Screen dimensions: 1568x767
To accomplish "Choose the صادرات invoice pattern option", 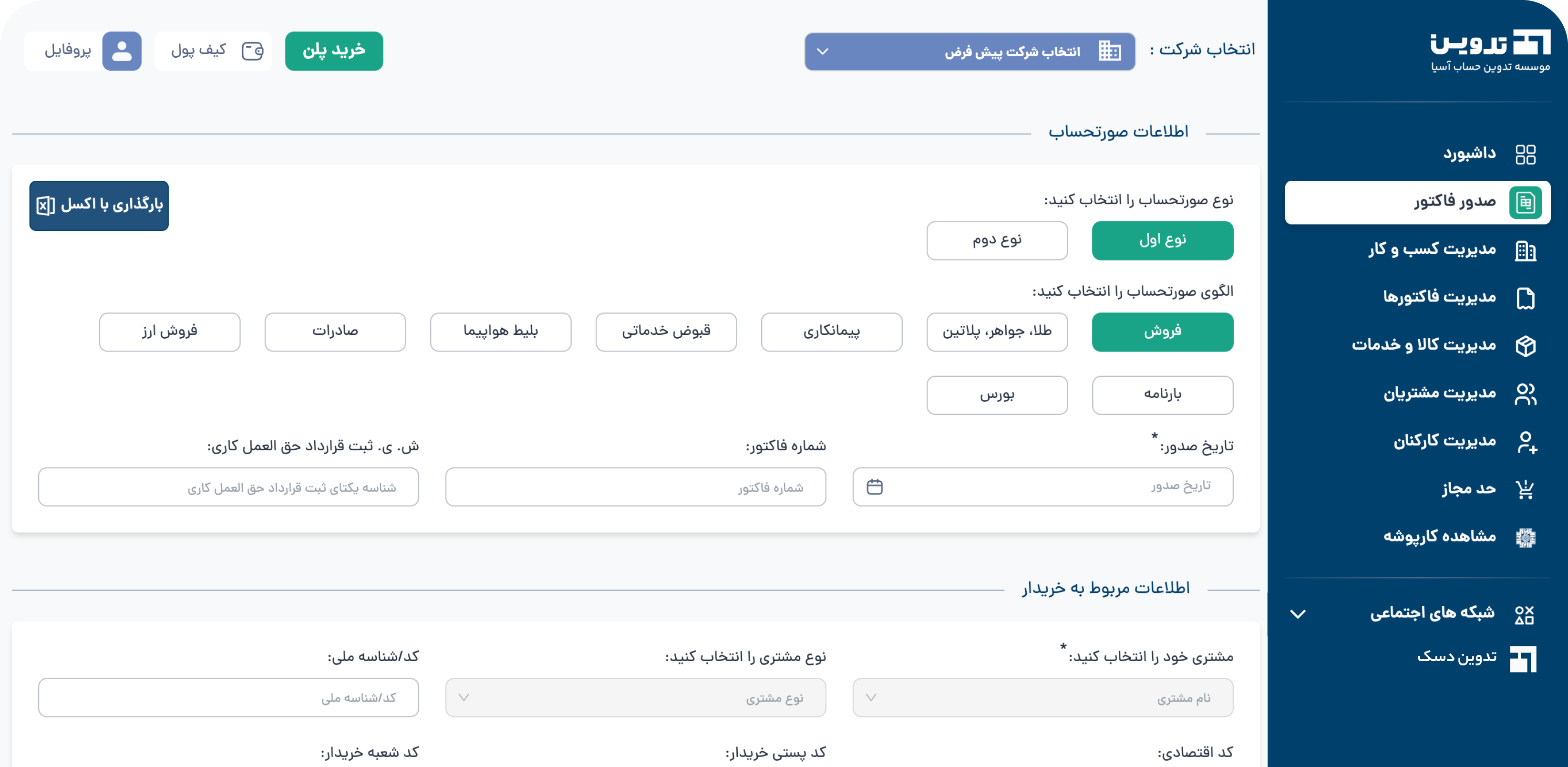I will pyautogui.click(x=335, y=332).
